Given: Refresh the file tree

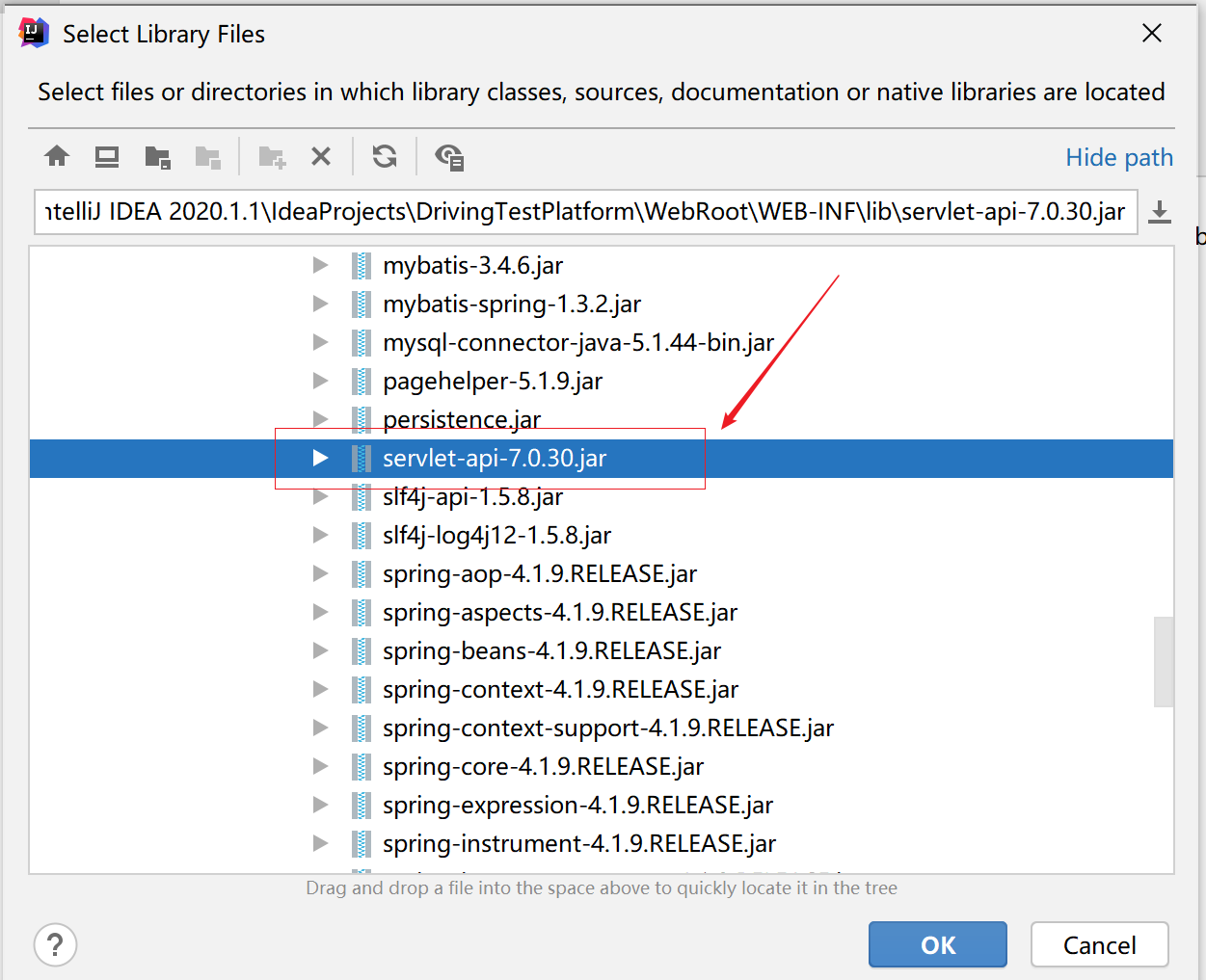Looking at the screenshot, I should point(384,156).
